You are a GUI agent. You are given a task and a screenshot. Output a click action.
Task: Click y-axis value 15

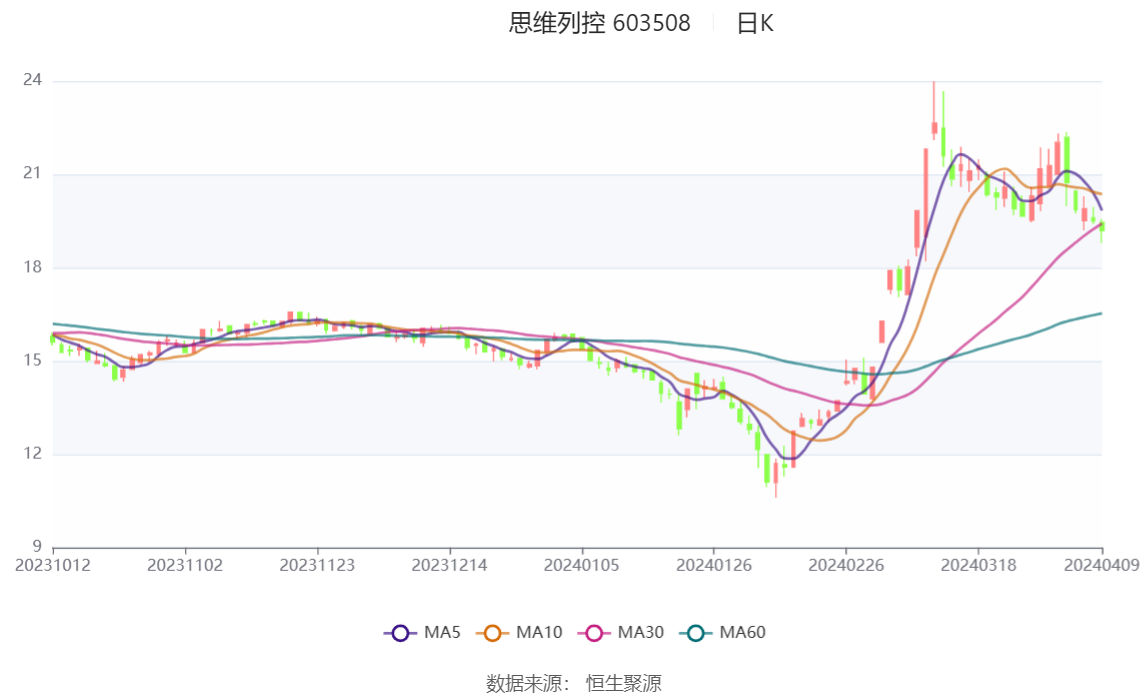(x=32, y=360)
